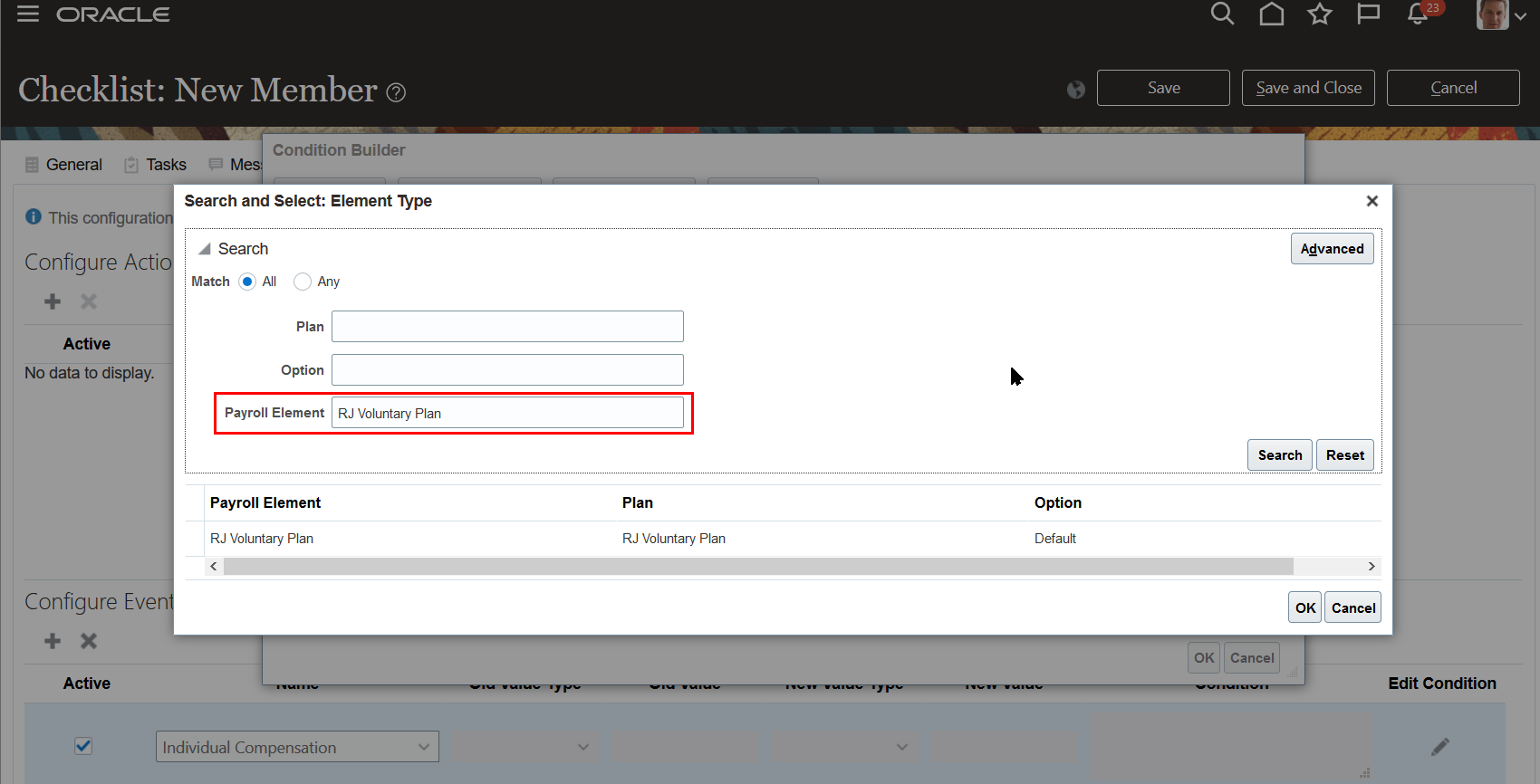
Task: Click the Option column header
Action: coord(1058,502)
